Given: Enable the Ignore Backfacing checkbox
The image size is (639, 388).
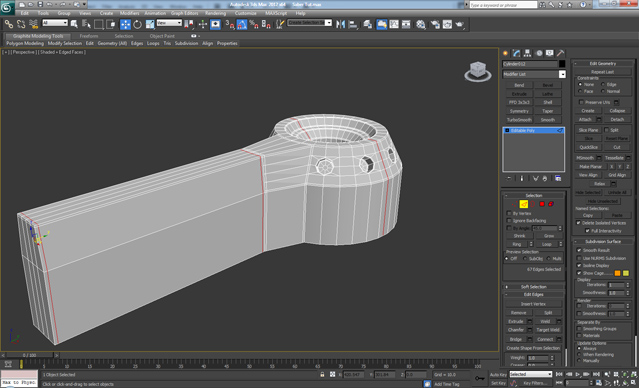Looking at the screenshot, I should click(x=509, y=220).
